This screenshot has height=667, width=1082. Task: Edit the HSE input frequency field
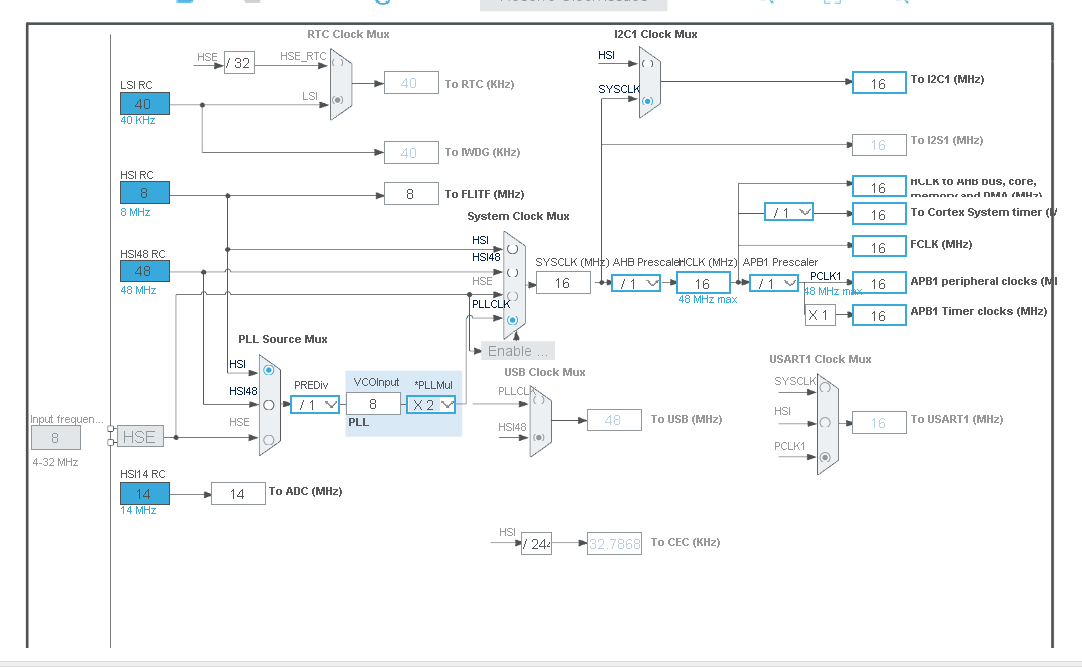pyautogui.click(x=56, y=437)
